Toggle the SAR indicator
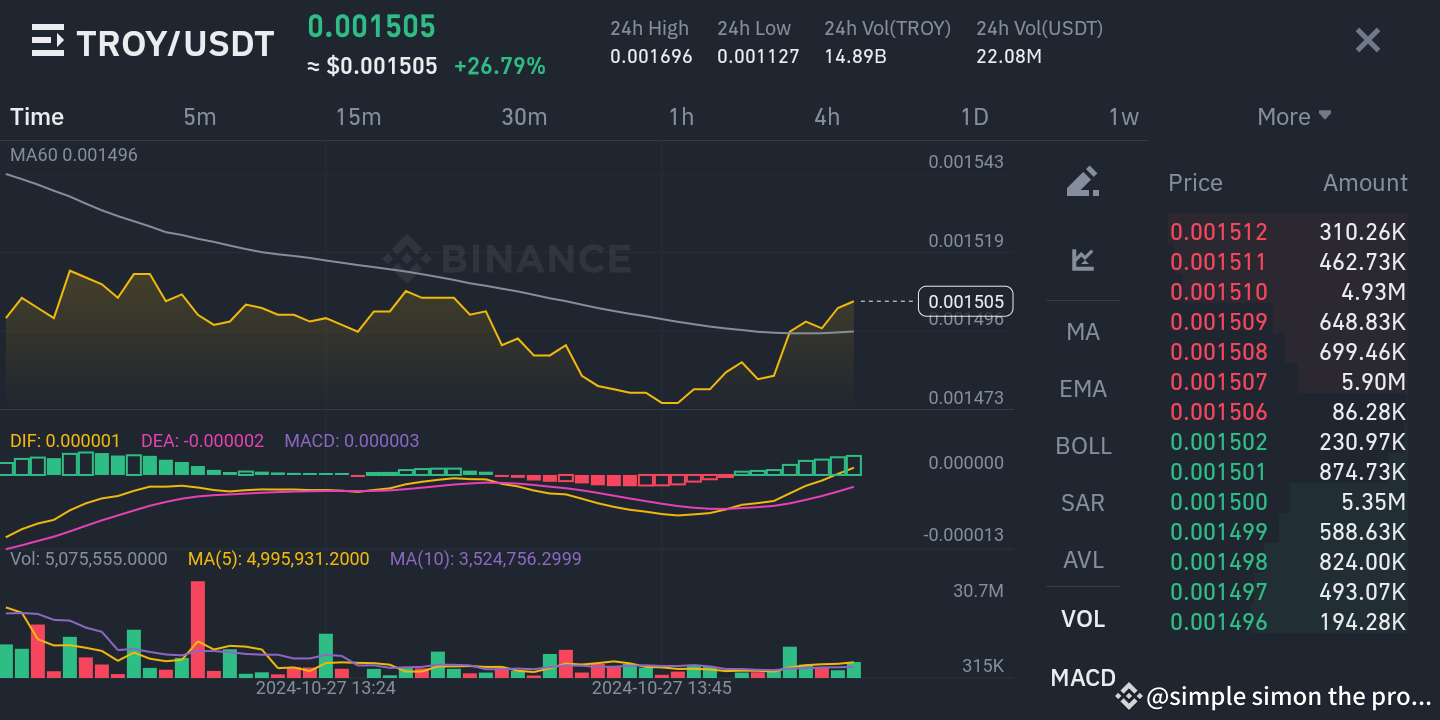The height and width of the screenshot is (720, 1440). 1083,502
